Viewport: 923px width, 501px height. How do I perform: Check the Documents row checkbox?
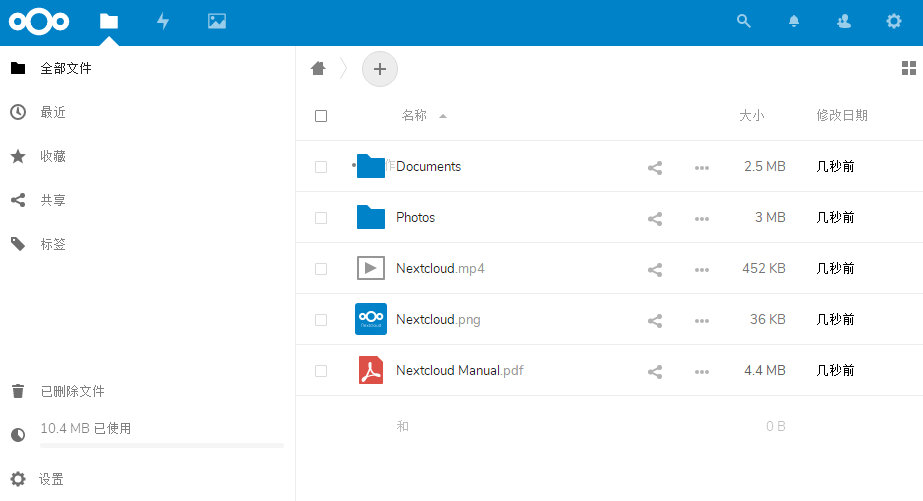(x=321, y=167)
